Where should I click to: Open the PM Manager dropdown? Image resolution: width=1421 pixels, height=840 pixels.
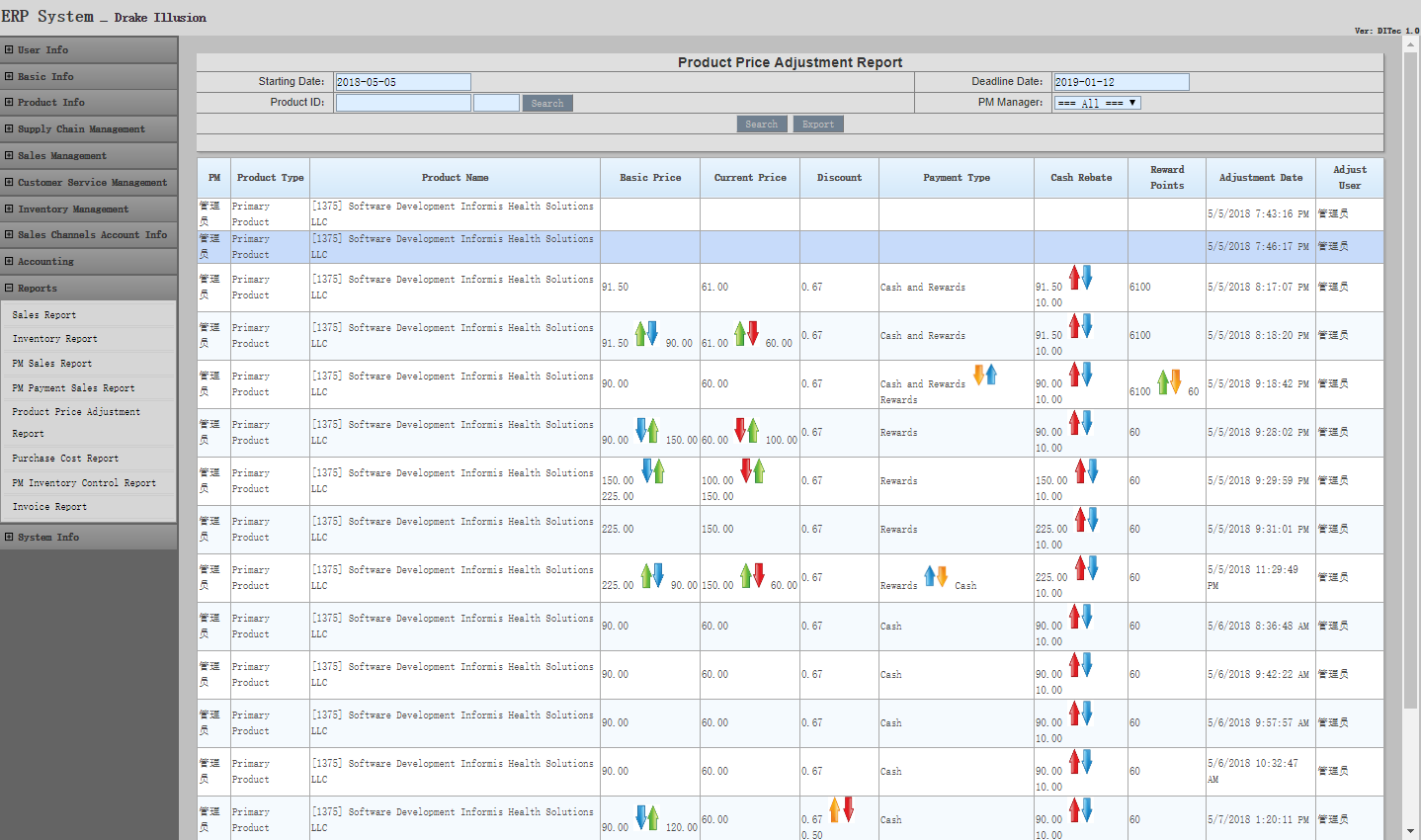click(1098, 103)
